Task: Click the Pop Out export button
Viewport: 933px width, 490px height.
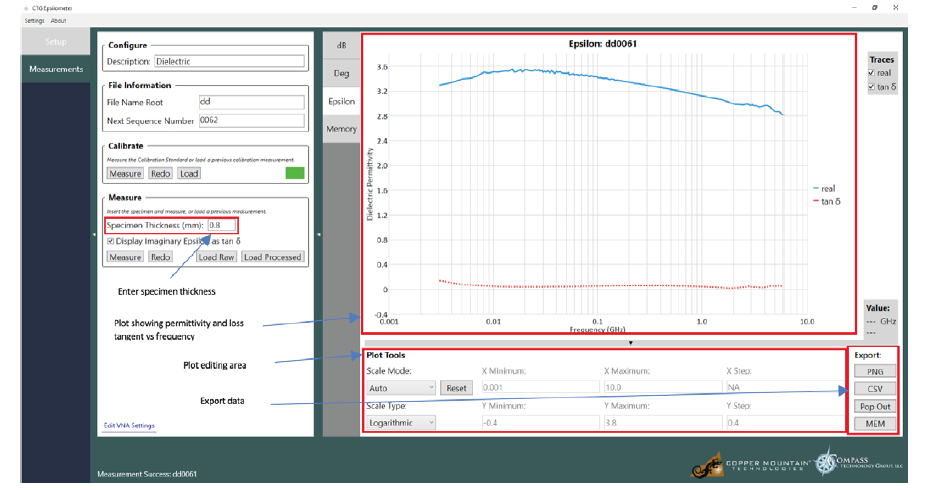Action: coord(874,407)
